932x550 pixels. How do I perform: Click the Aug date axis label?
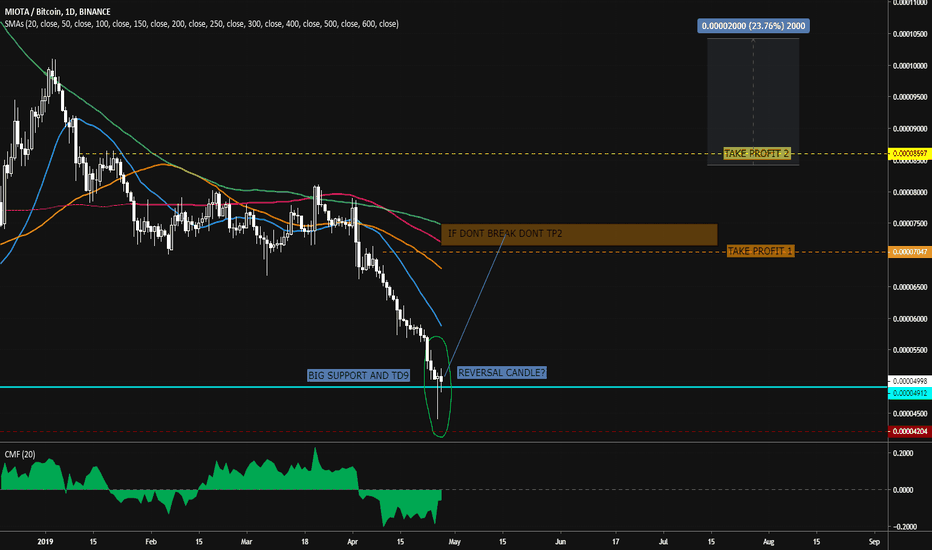tap(769, 542)
